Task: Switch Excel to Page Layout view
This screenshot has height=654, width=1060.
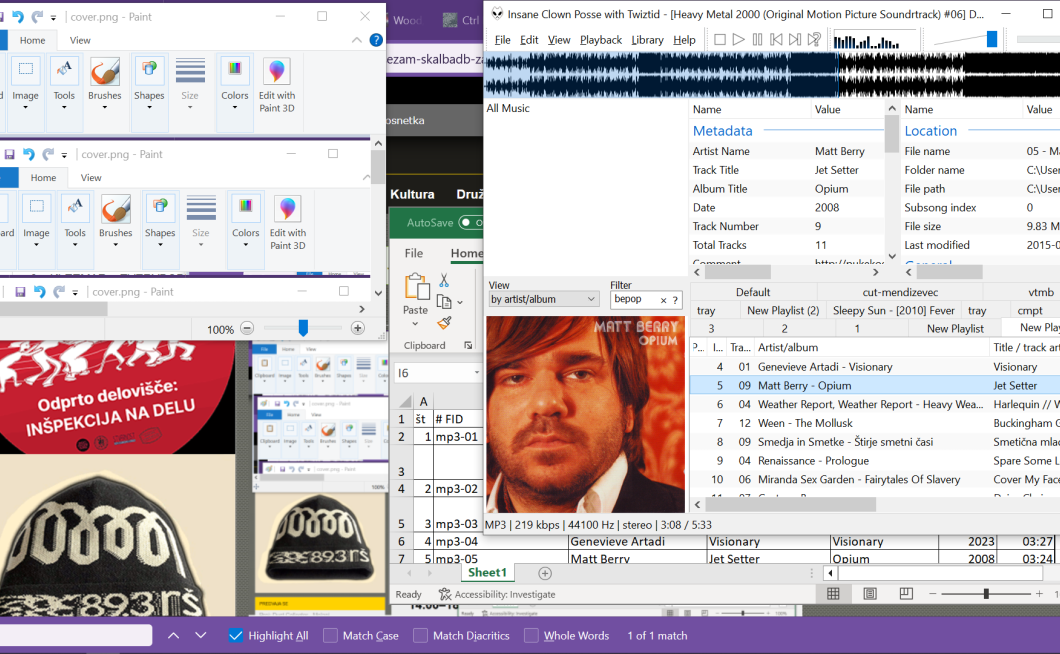Action: click(870, 594)
